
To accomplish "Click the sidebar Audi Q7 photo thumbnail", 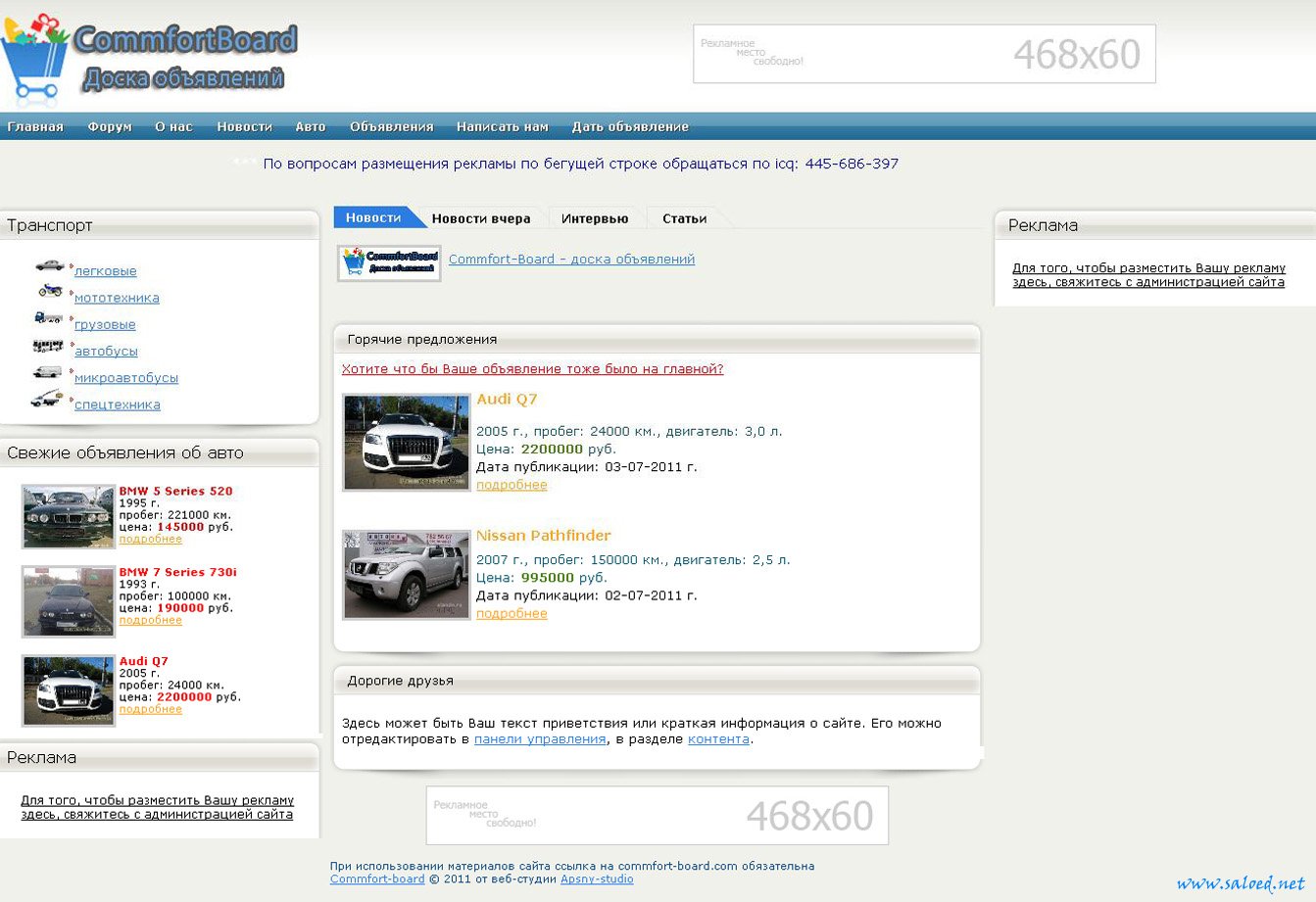I will coord(69,690).
